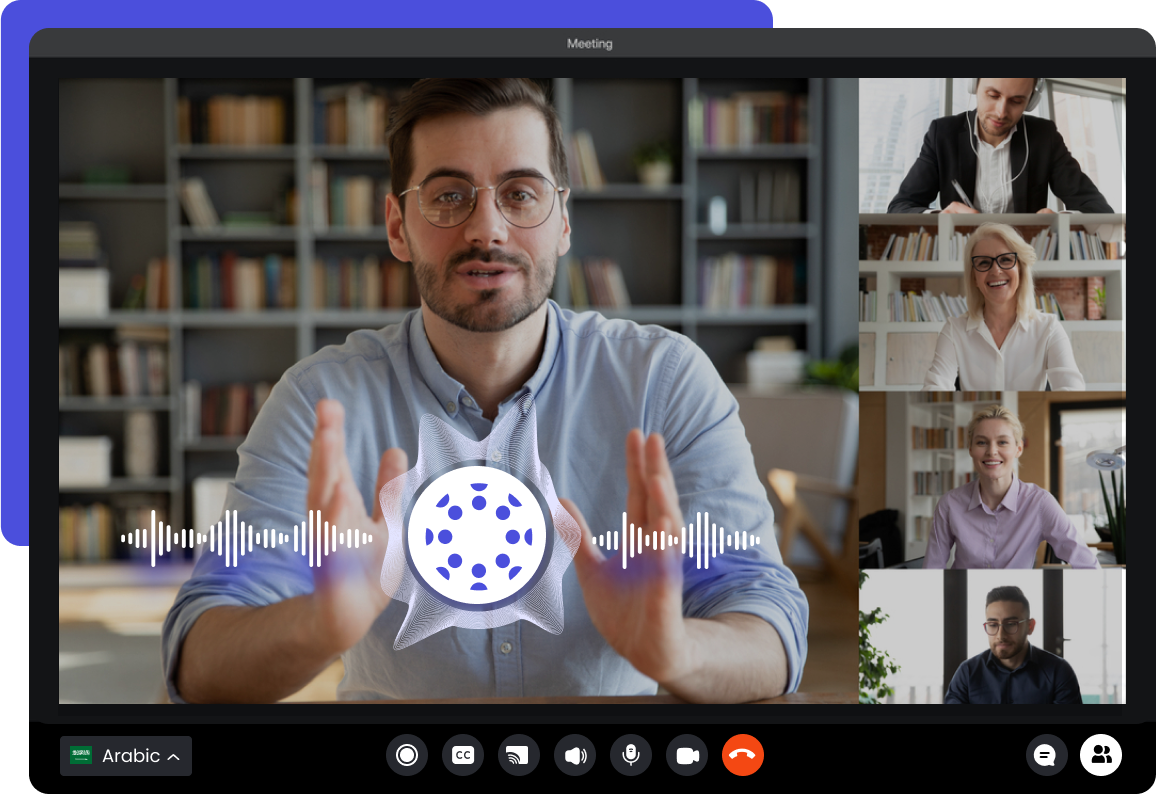Select woman in lilac shirt thumbnail
Image resolution: width=1156 pixels, height=794 pixels.
[x=992, y=480]
